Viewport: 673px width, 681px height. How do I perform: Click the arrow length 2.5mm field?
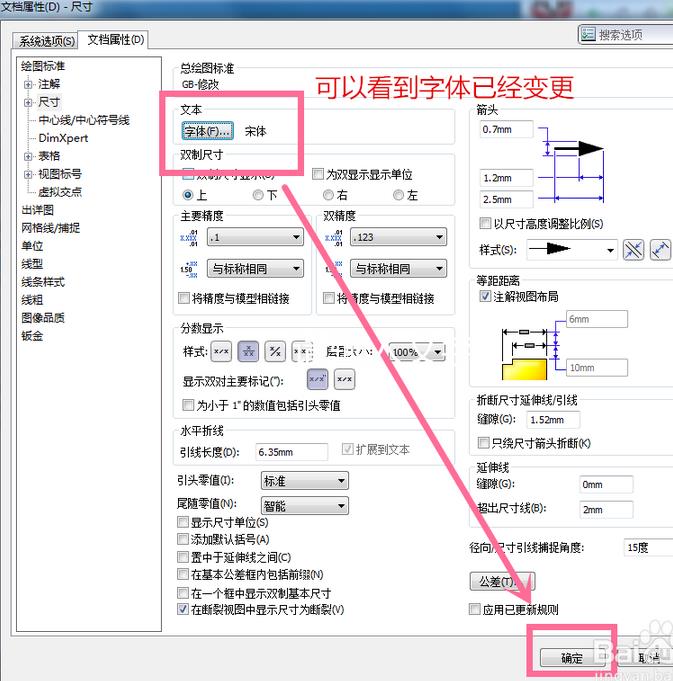tap(506, 199)
